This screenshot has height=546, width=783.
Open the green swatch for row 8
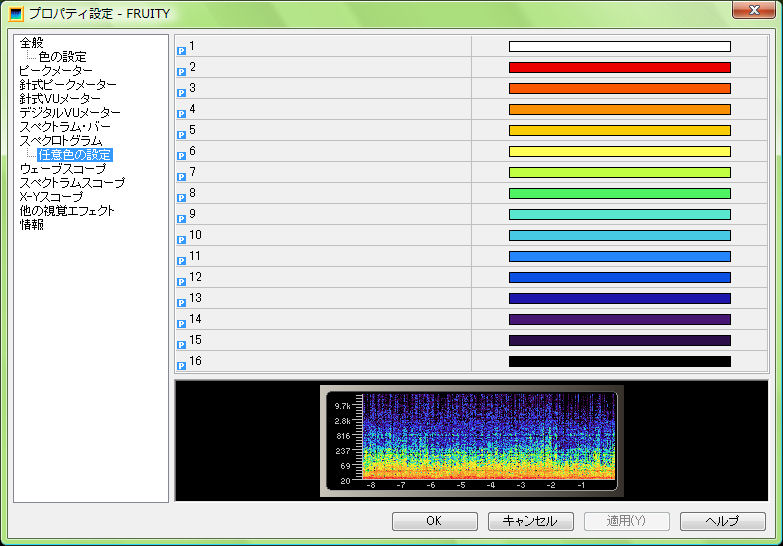click(x=620, y=193)
